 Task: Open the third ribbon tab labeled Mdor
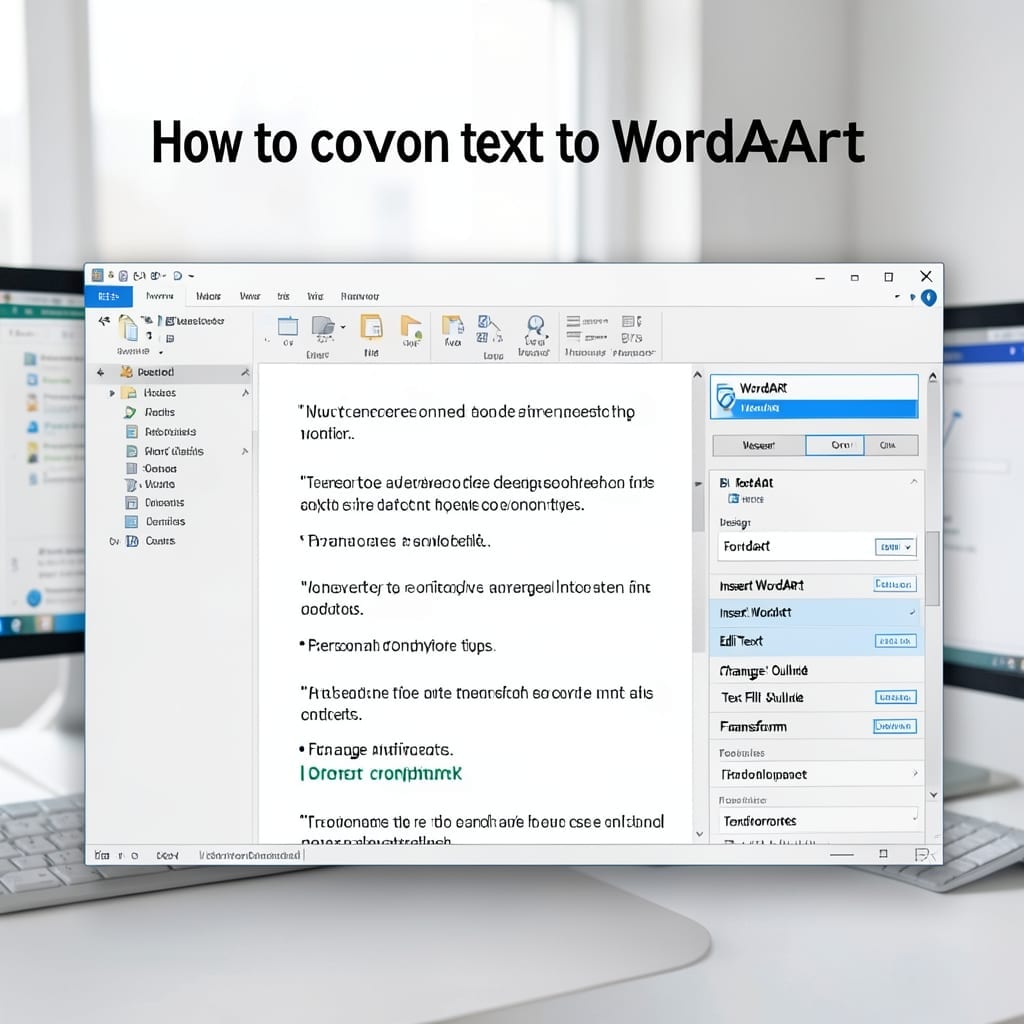click(208, 296)
